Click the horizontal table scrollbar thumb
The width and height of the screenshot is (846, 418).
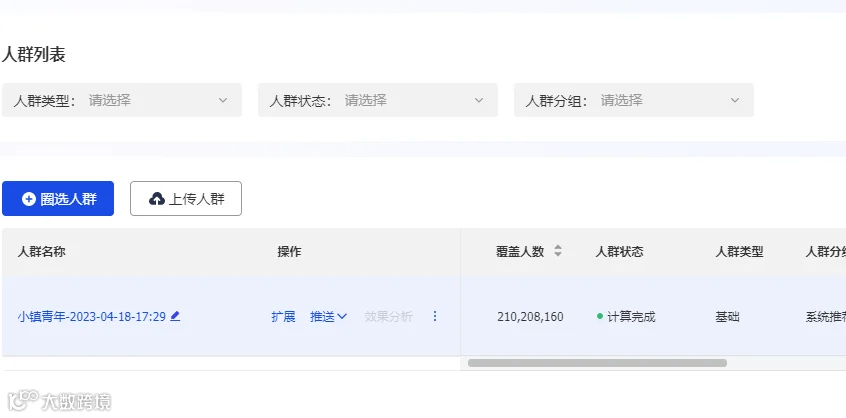(x=597, y=363)
